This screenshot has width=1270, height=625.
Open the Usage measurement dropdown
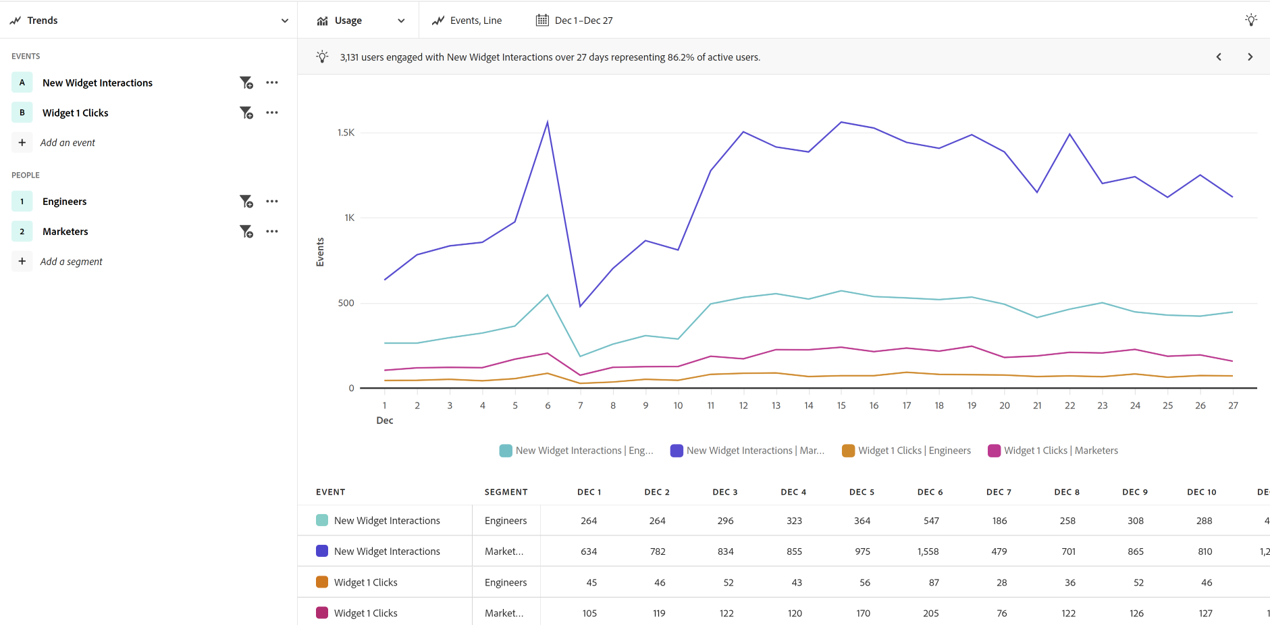(x=361, y=20)
